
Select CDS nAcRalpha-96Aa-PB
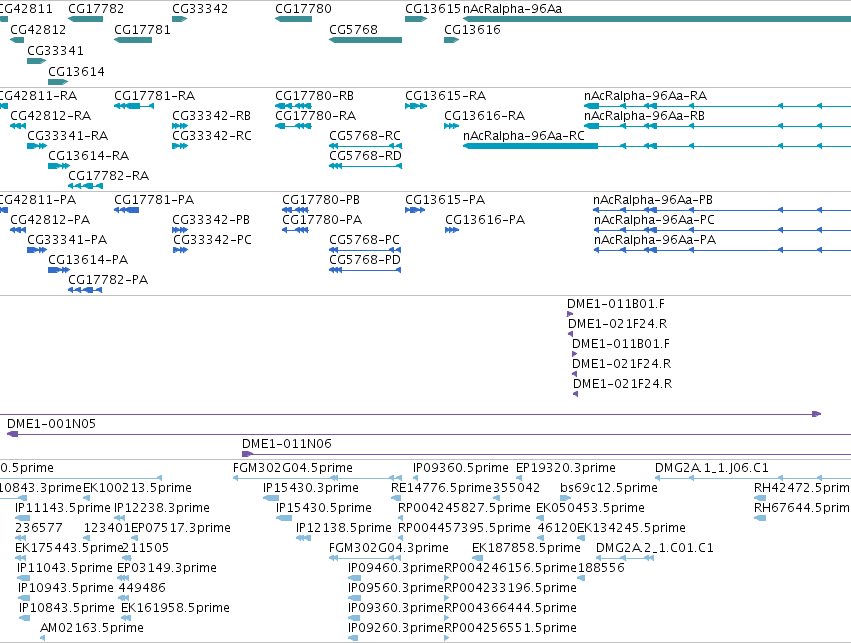pos(653,200)
